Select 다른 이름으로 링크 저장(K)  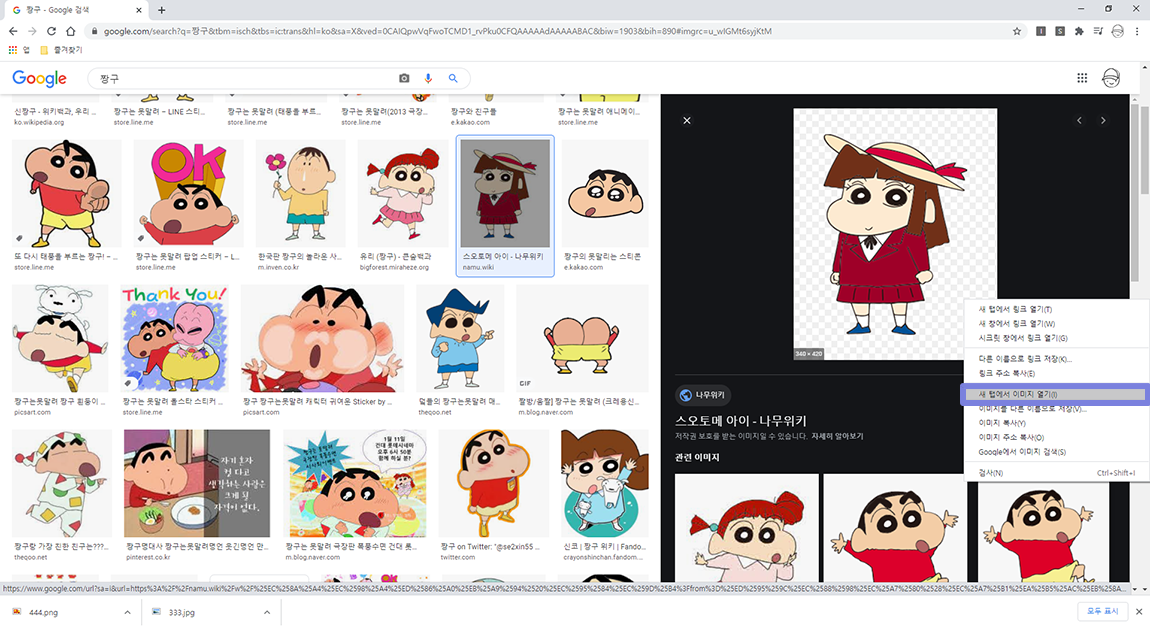(x=1055, y=358)
